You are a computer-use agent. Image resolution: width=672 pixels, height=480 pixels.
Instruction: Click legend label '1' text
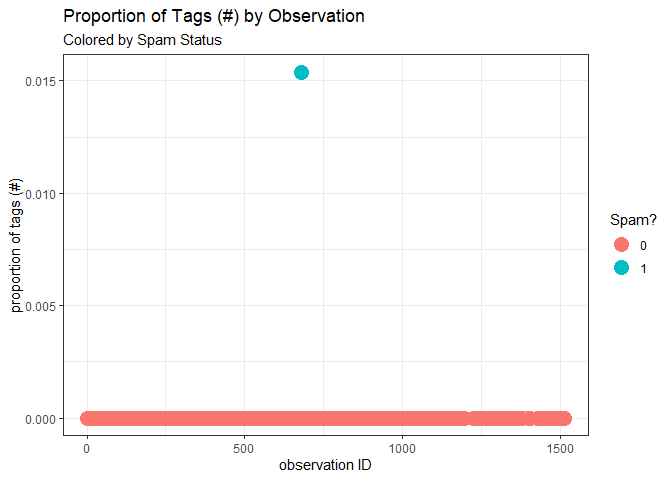643,269
